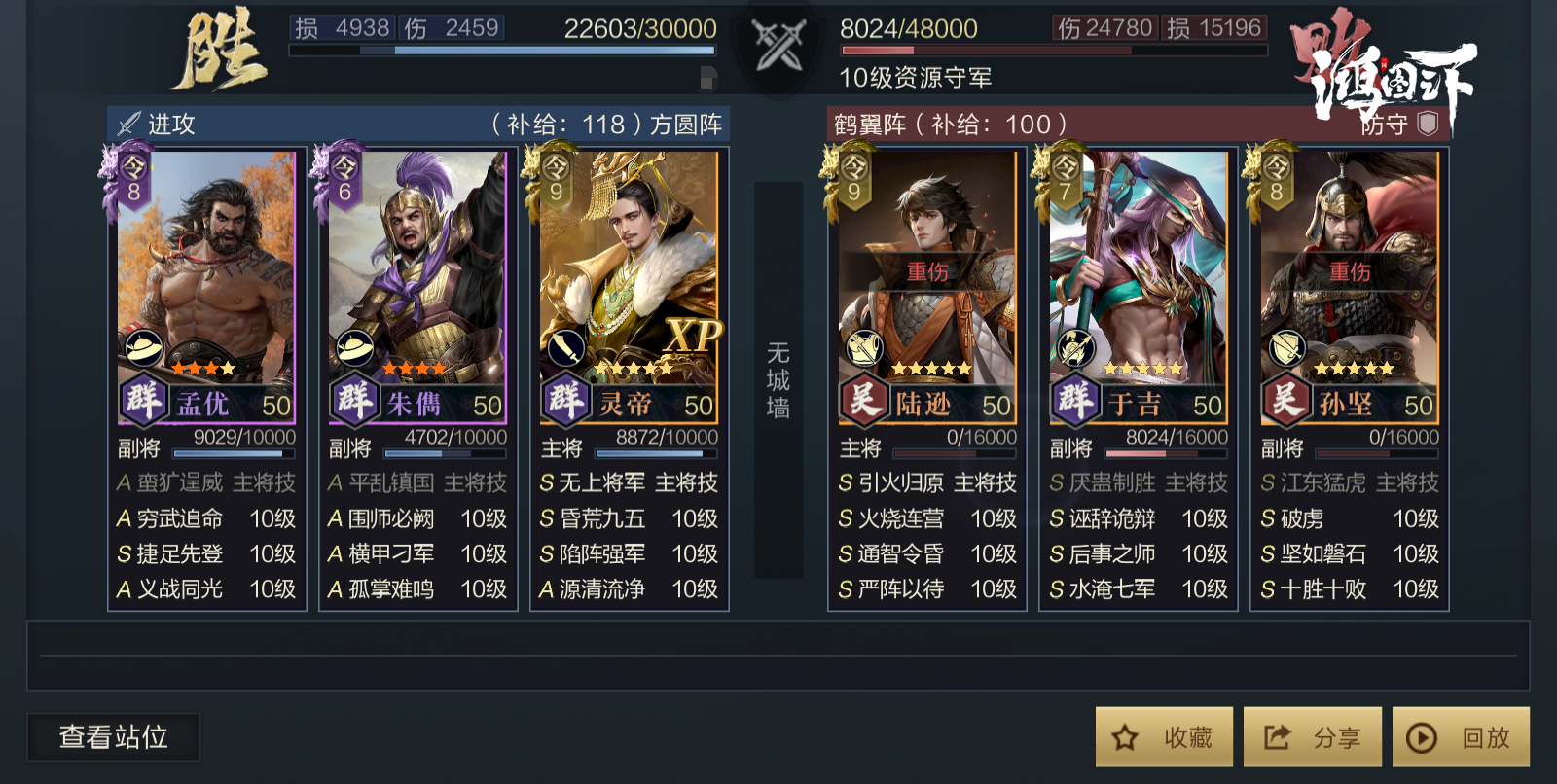Click the replay play icon on 回放
Viewport: 1557px width, 784px height.
(x=1422, y=738)
